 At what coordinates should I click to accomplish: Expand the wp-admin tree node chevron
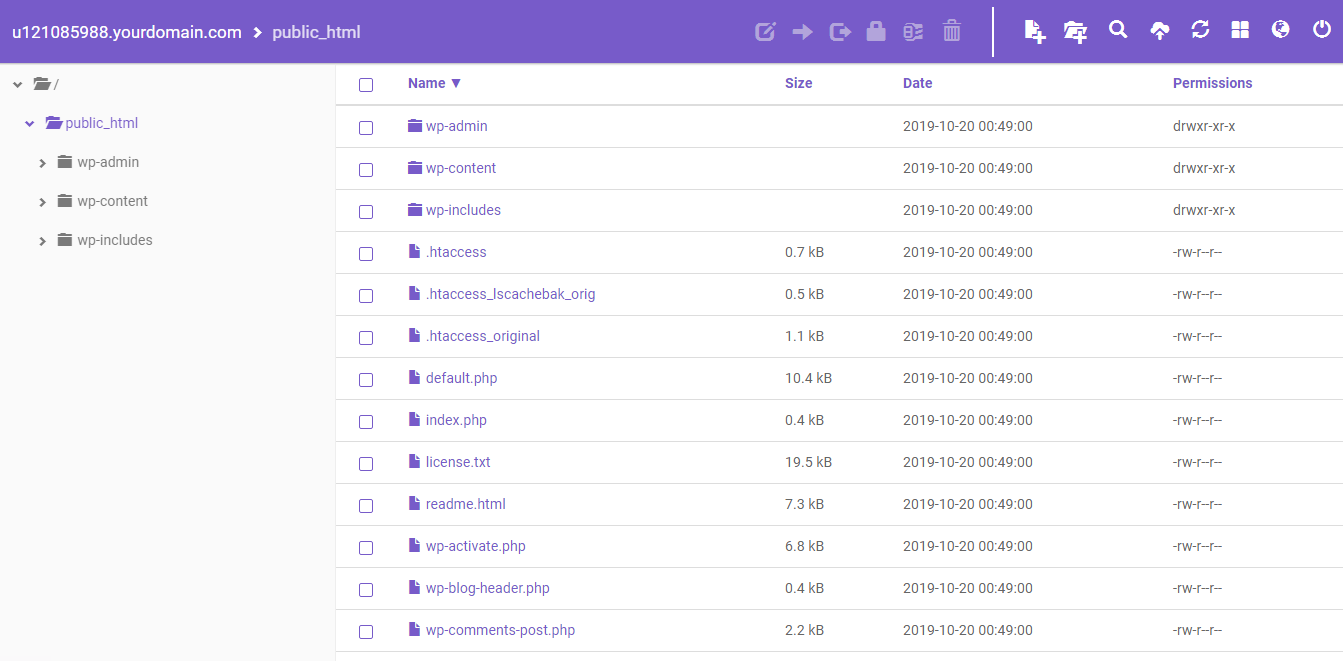tap(42, 163)
